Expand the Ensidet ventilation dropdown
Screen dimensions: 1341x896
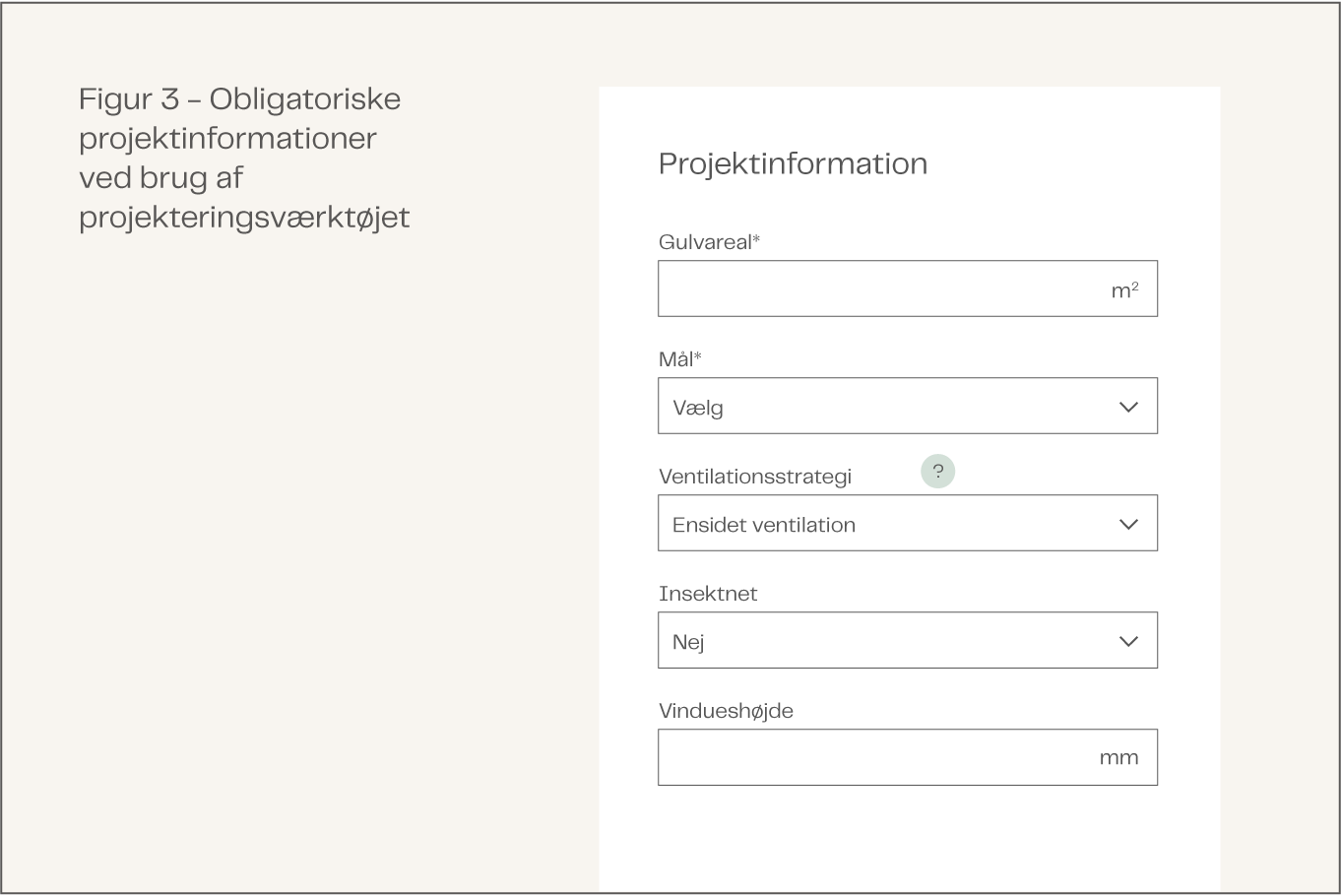click(886, 524)
